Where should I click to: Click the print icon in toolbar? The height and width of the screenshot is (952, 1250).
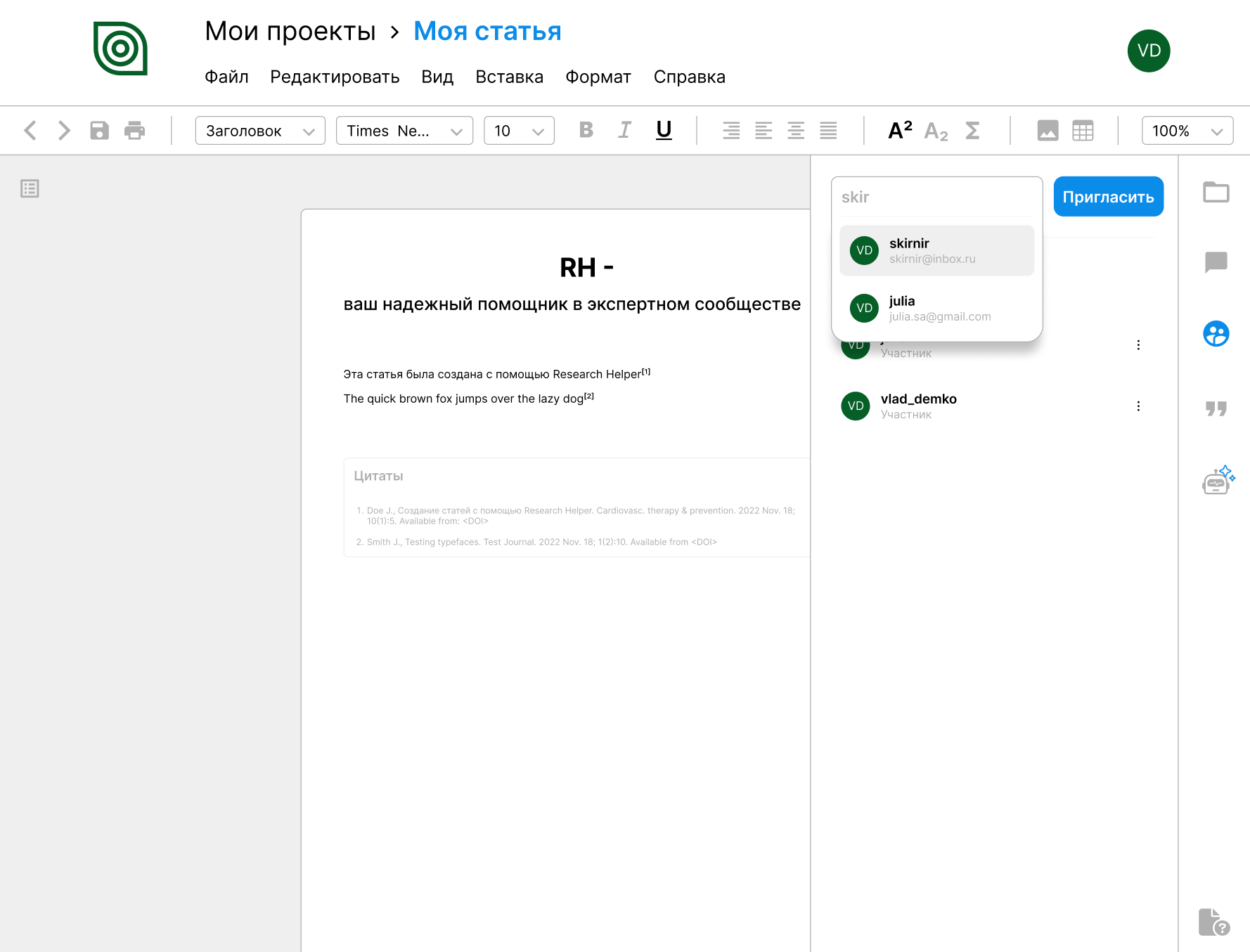pyautogui.click(x=134, y=131)
